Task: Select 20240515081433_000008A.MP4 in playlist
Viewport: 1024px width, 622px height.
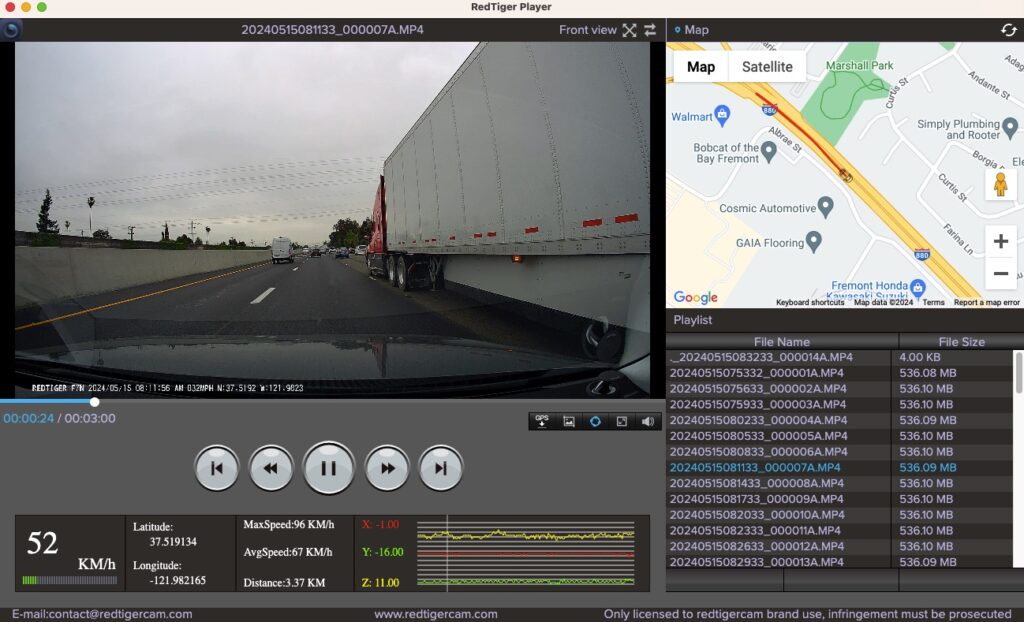Action: pos(757,483)
